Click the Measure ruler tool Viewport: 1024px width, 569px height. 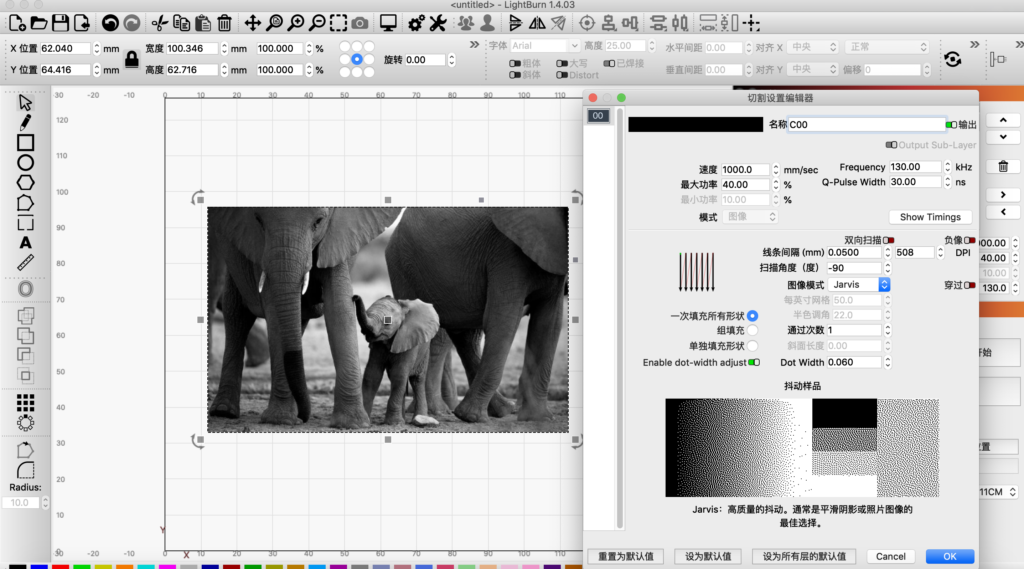(26, 263)
